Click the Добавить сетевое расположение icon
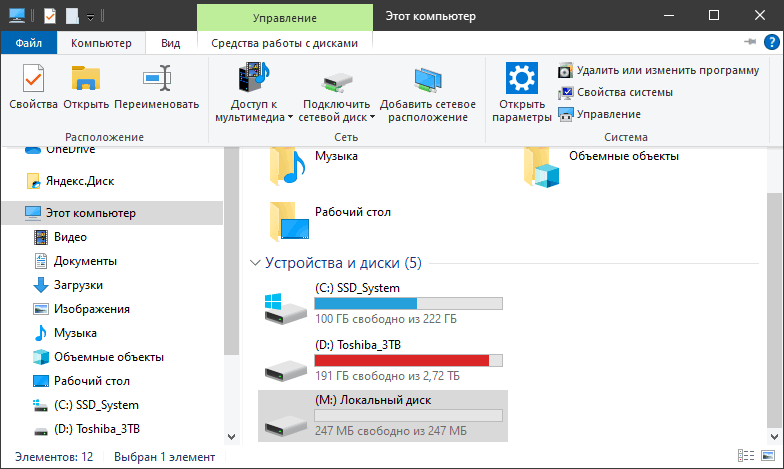Viewport: 784px width, 469px height. pos(428,80)
